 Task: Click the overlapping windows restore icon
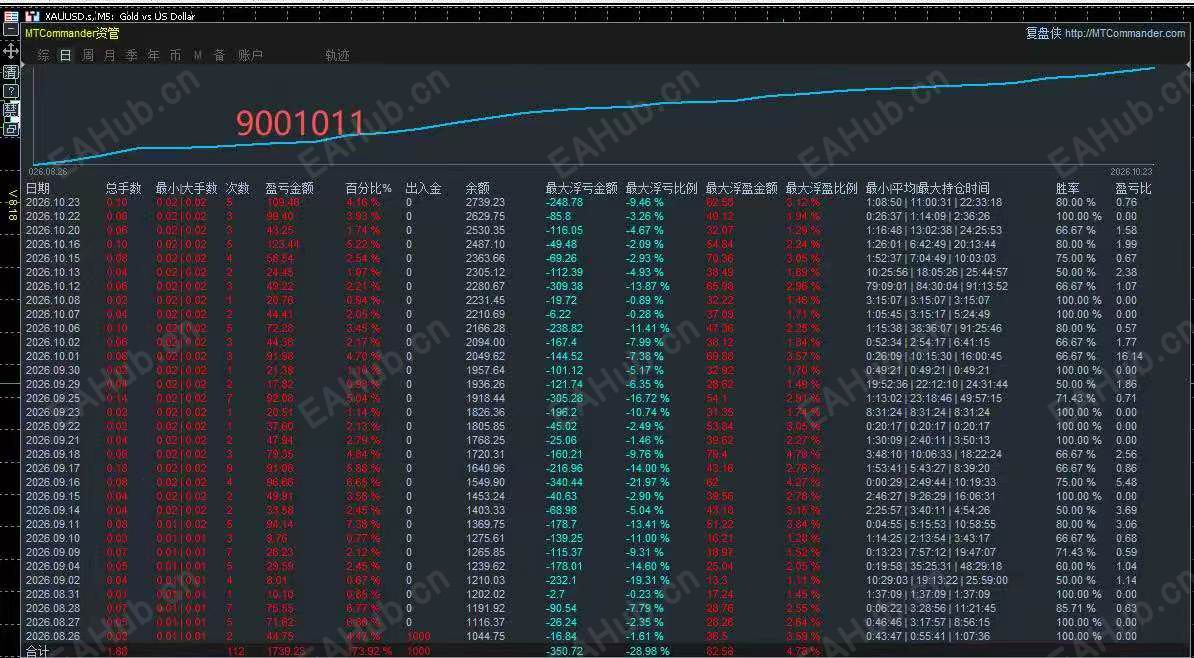click(x=11, y=129)
